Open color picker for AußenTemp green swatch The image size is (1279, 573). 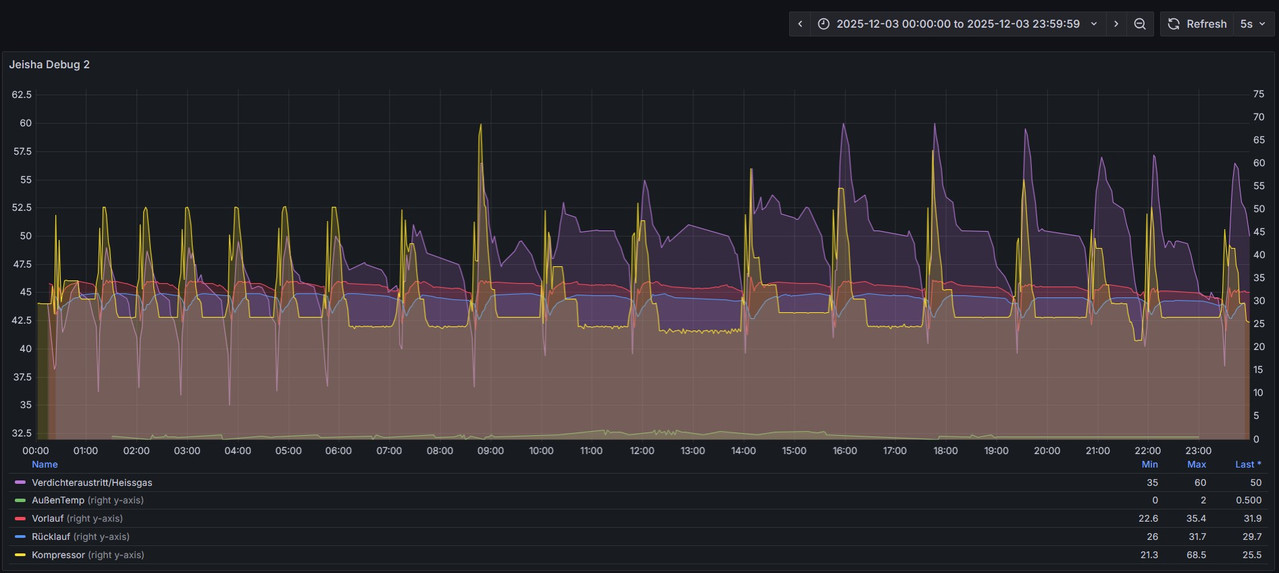click(20, 501)
